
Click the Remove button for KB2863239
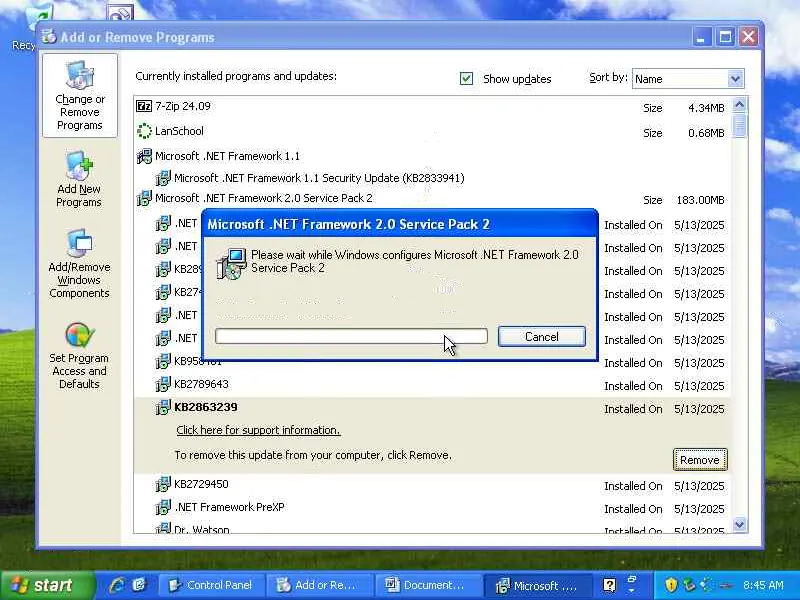pyautogui.click(x=700, y=460)
